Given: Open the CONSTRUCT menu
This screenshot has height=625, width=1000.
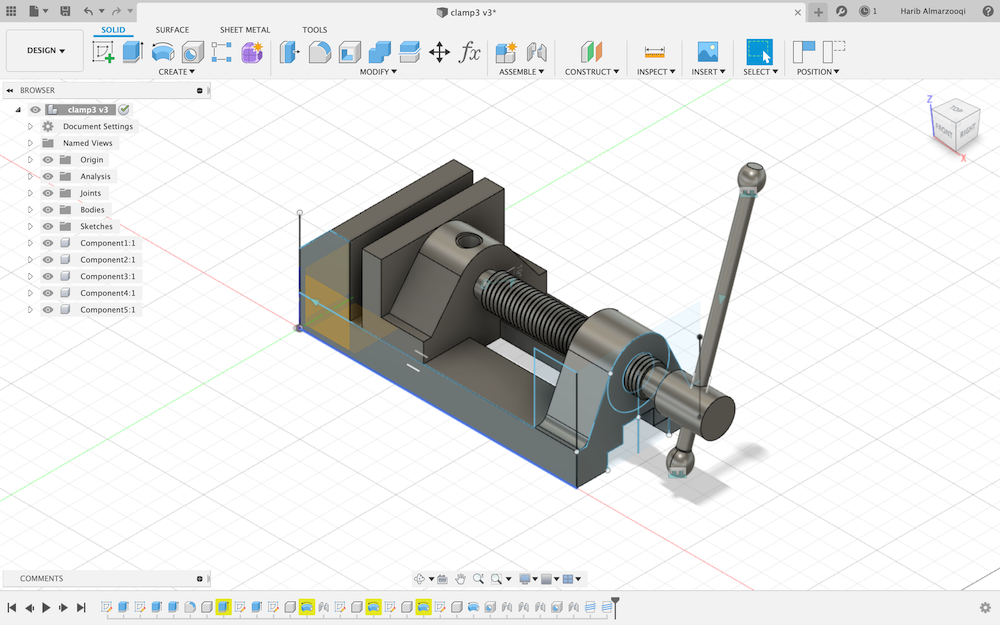Looking at the screenshot, I should click(x=592, y=72).
